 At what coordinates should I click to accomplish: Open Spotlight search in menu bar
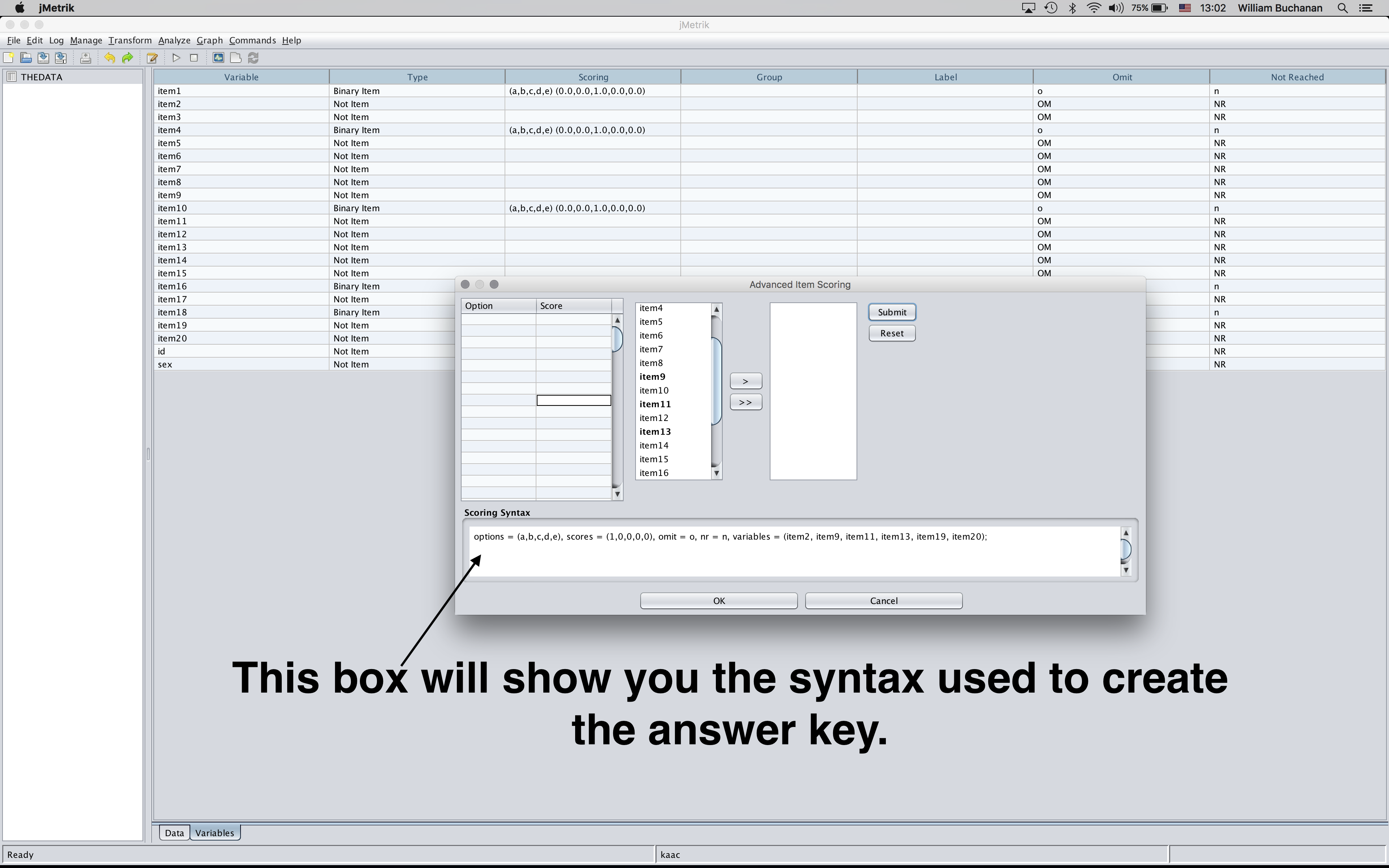coord(1343,8)
